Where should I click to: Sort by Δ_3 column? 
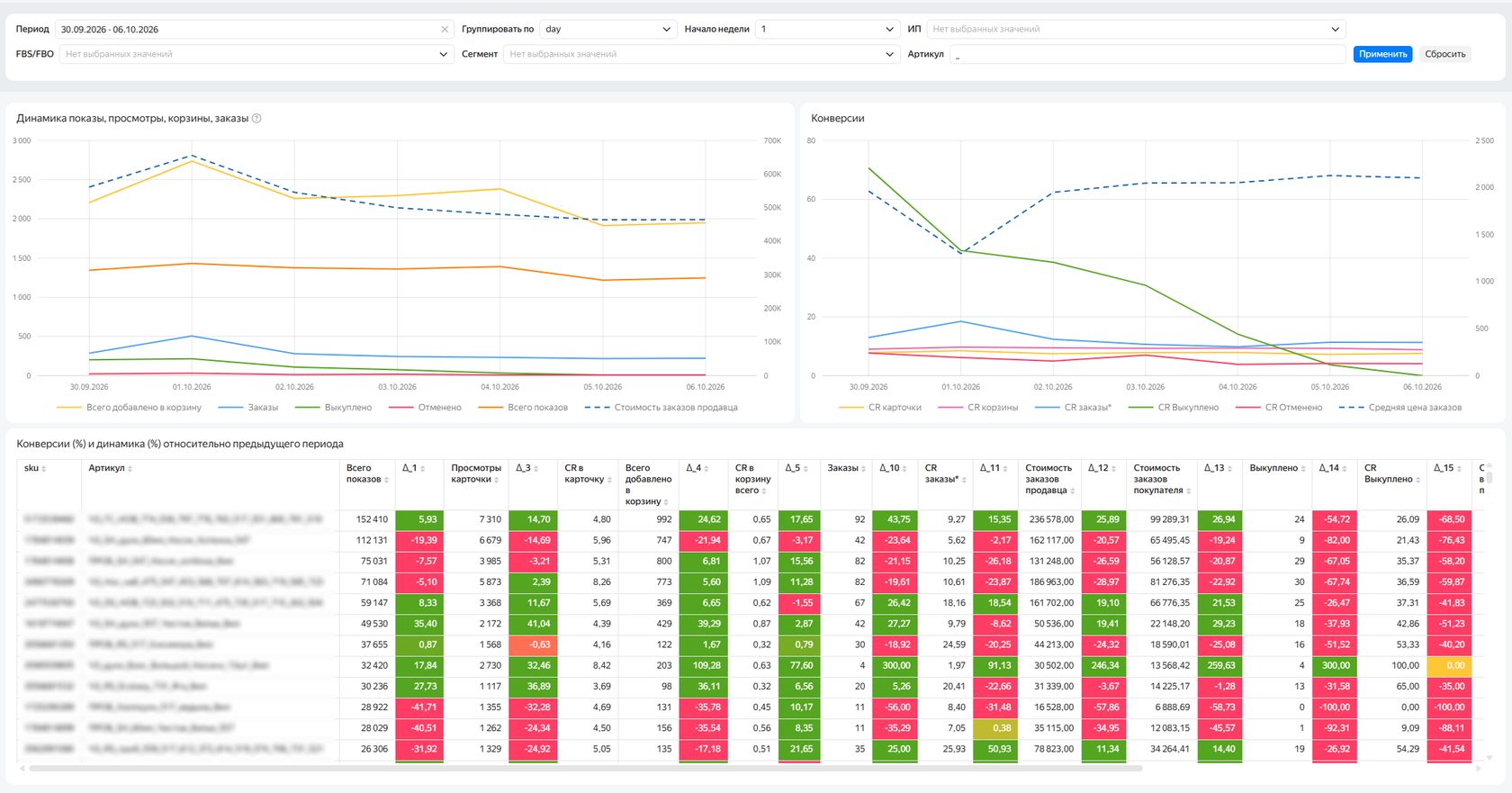[536, 469]
